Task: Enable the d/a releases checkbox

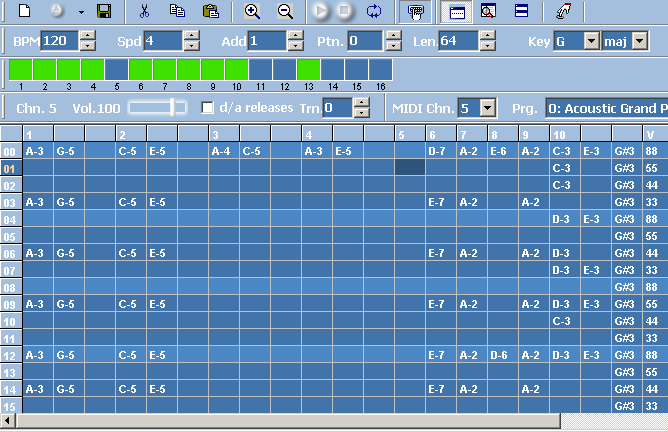Action: (x=208, y=107)
